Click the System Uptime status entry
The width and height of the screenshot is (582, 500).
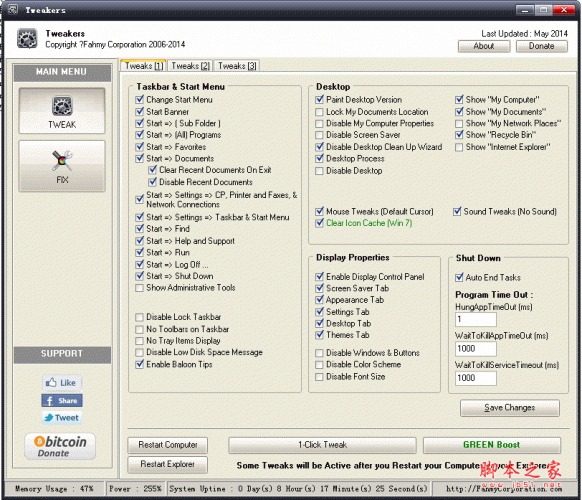(298, 488)
